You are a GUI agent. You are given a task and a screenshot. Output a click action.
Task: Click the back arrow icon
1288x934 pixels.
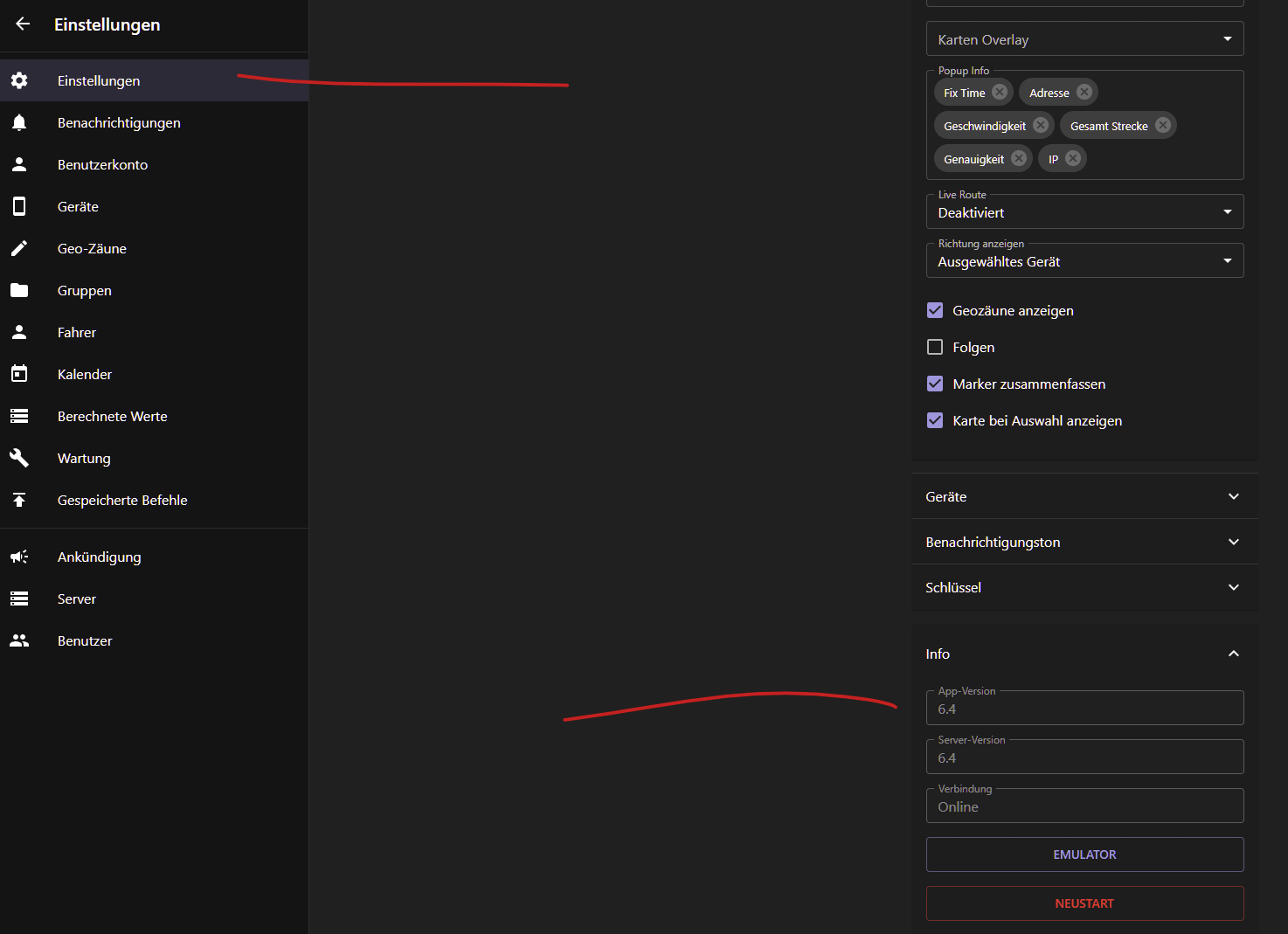pos(23,24)
